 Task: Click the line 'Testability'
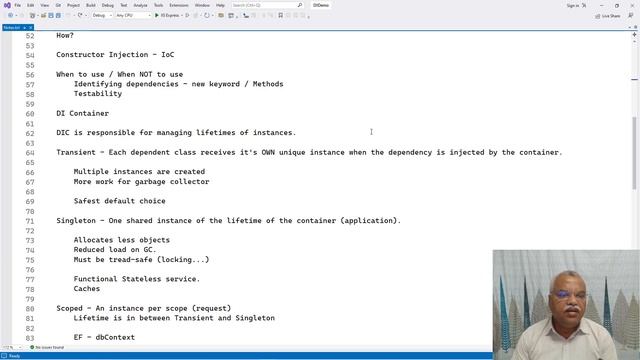(x=98, y=94)
